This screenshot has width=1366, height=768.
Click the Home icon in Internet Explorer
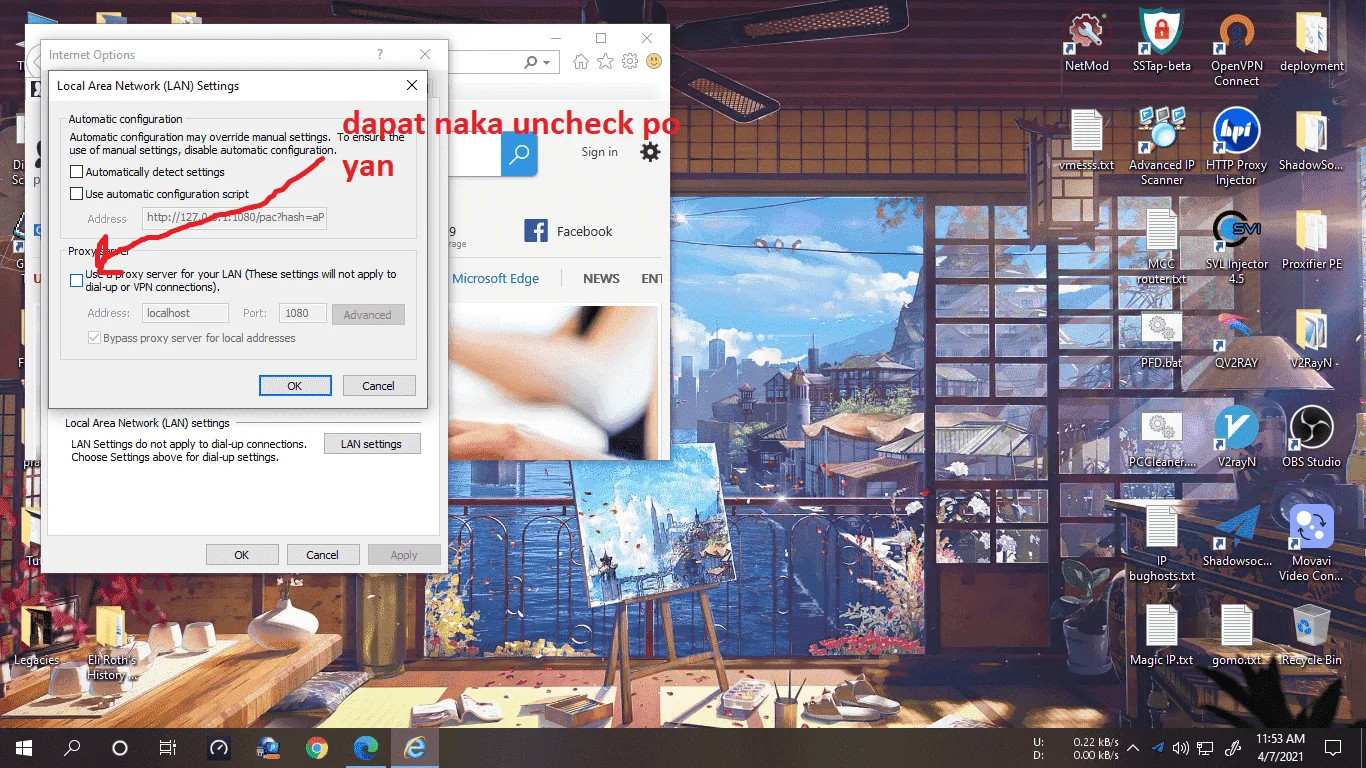point(580,62)
